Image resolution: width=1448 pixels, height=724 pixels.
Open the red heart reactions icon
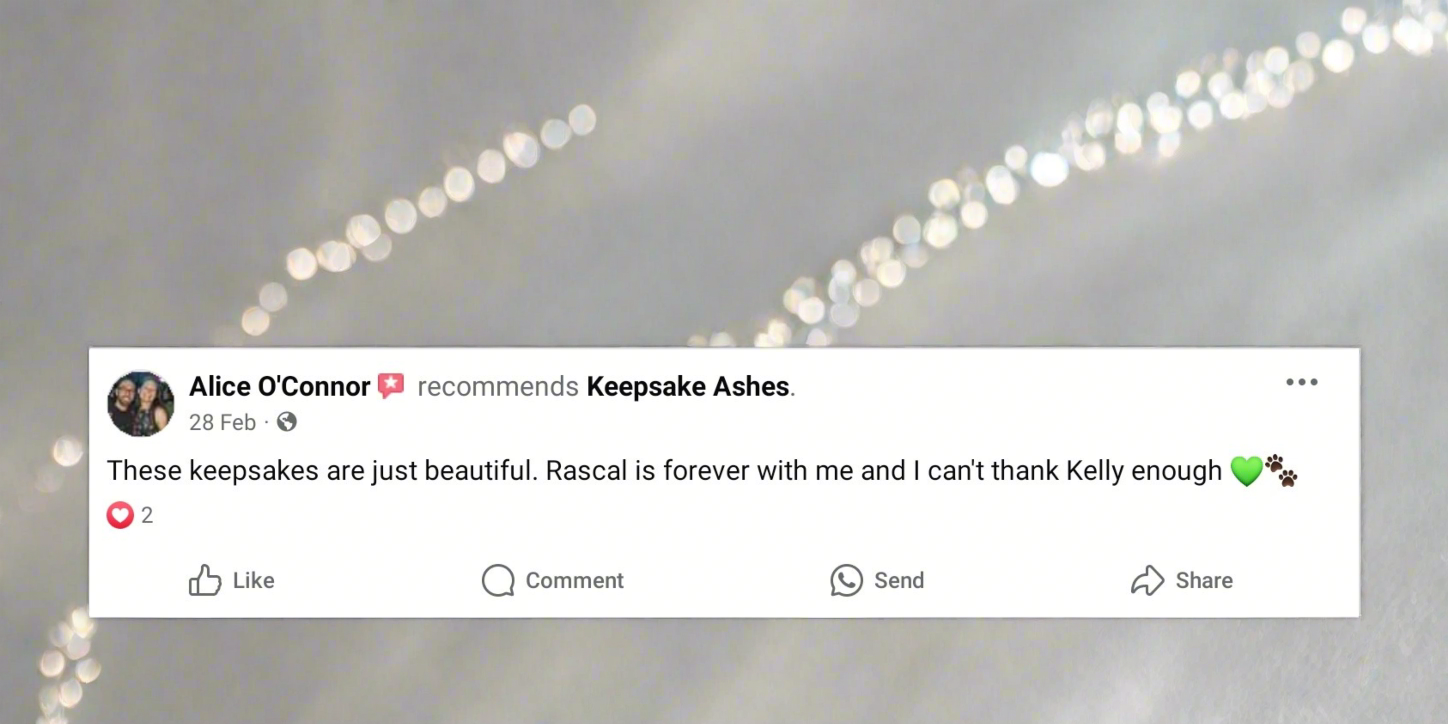(120, 515)
